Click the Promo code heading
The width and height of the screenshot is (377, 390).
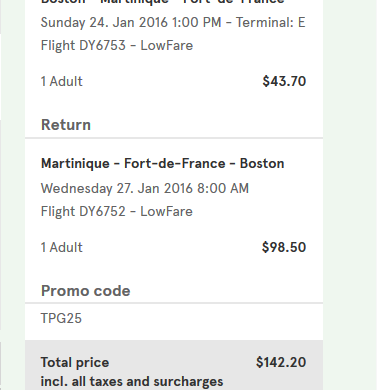pyautogui.click(x=85, y=291)
